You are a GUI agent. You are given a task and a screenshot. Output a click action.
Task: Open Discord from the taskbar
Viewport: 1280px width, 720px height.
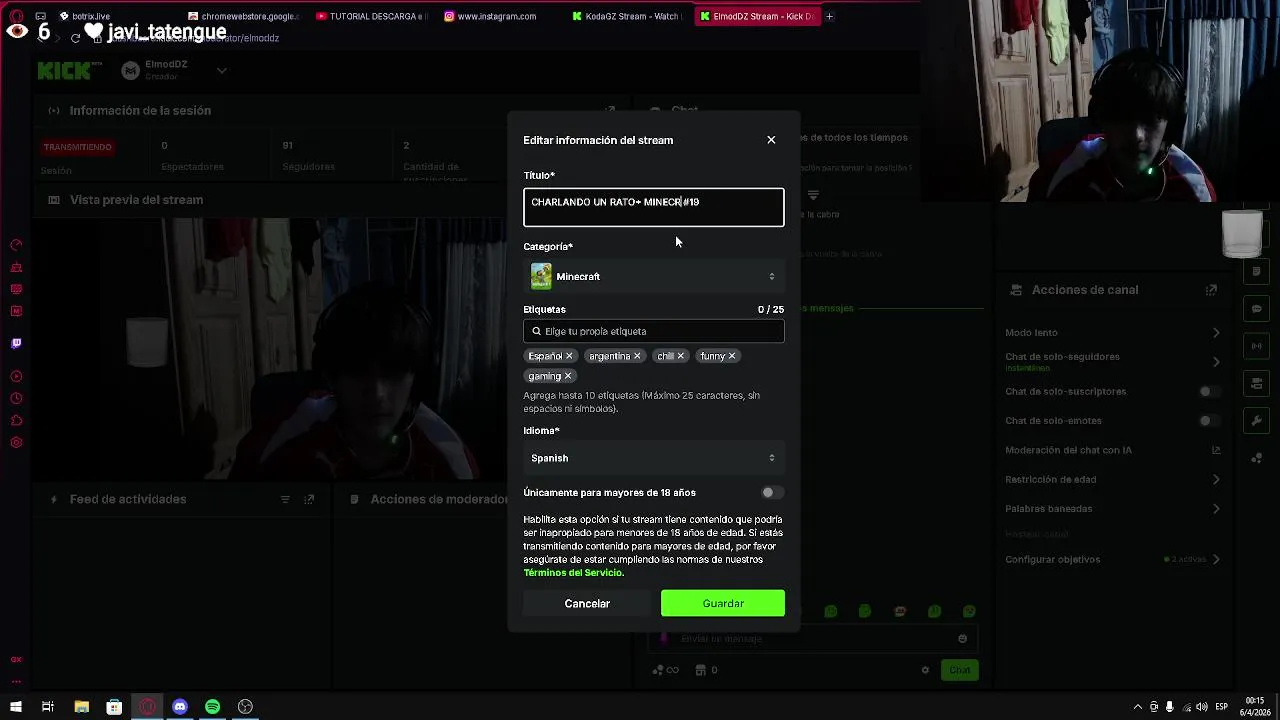[180, 707]
